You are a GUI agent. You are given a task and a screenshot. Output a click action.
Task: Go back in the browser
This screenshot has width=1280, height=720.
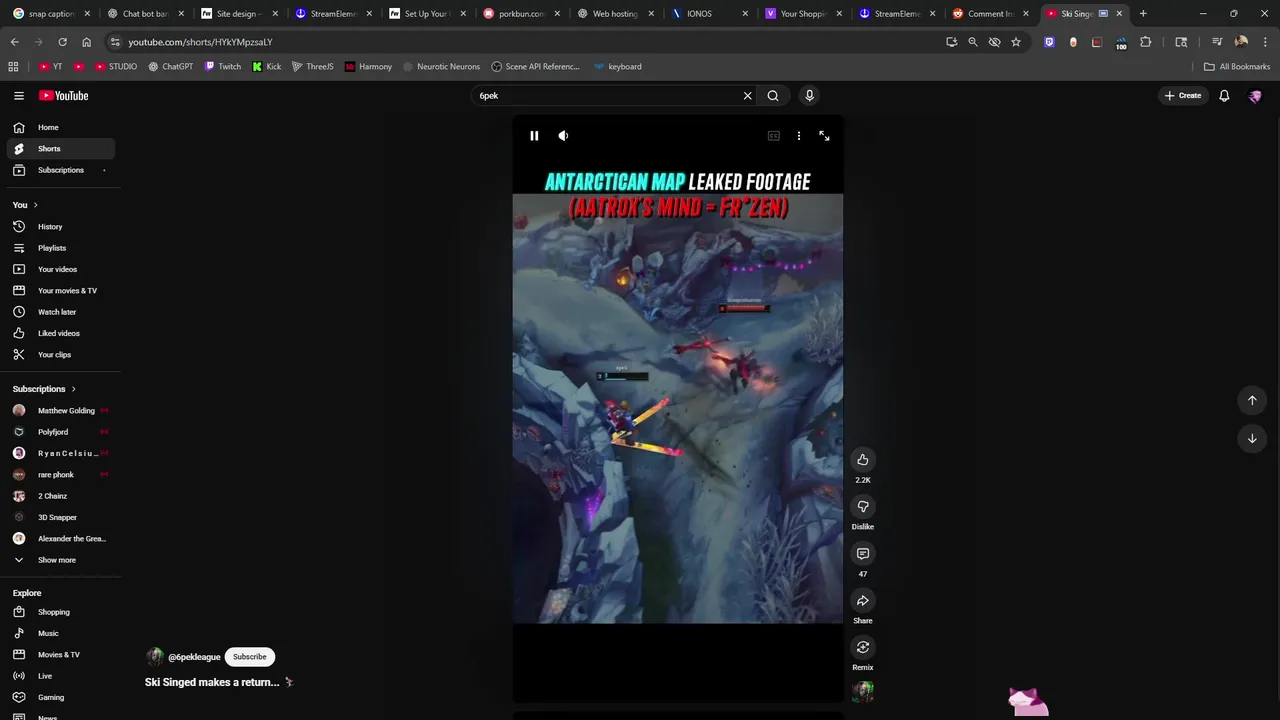click(x=14, y=42)
